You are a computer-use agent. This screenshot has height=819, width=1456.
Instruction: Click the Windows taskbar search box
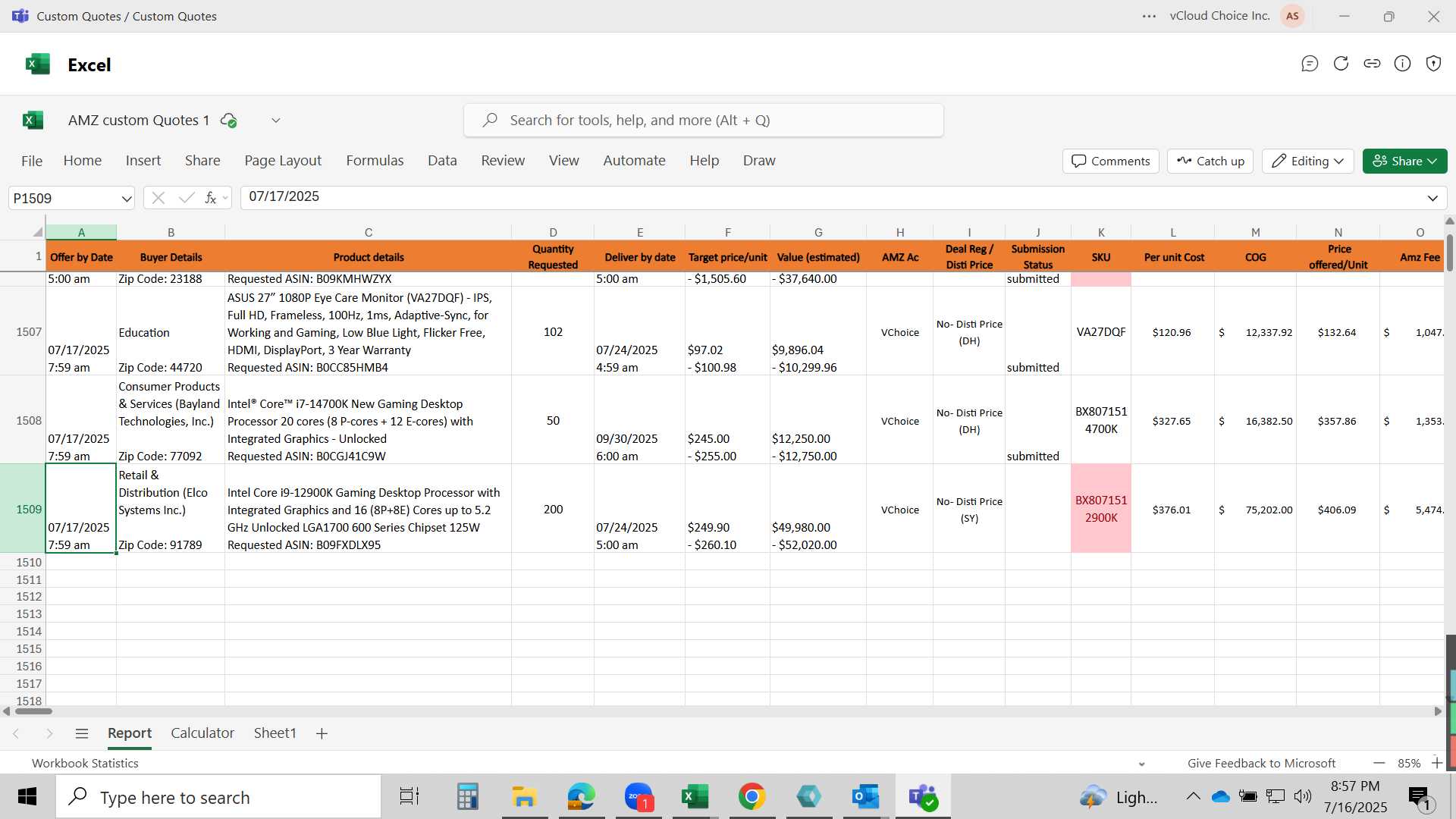click(218, 797)
